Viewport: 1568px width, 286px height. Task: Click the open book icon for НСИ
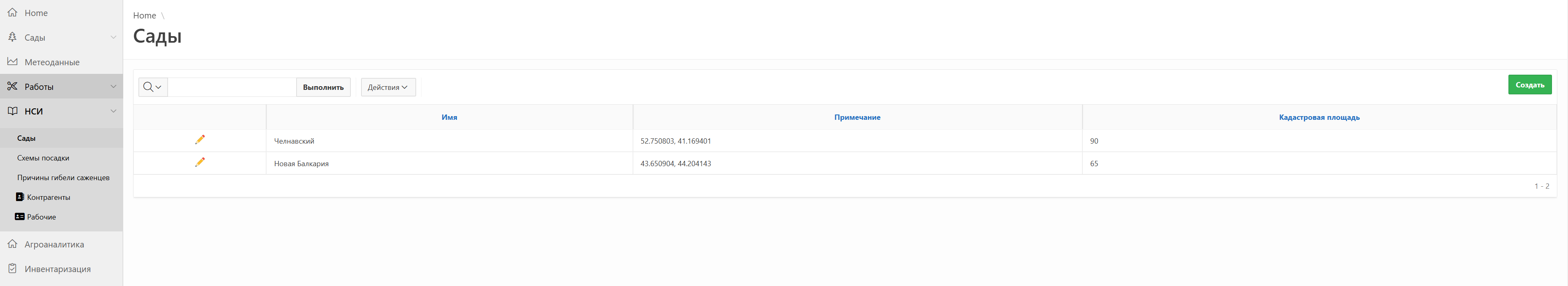[x=12, y=111]
